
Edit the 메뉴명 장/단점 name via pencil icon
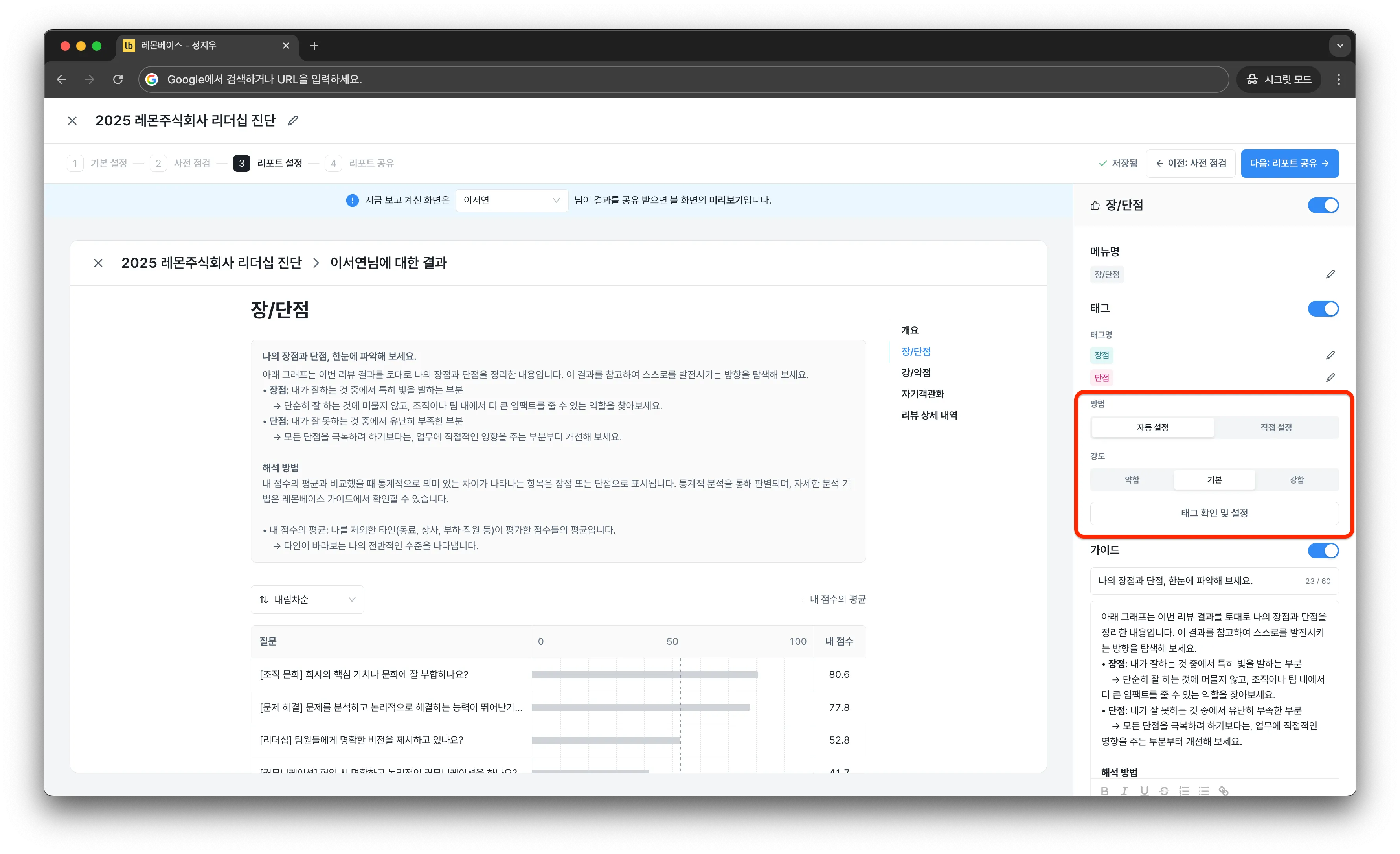1330,274
